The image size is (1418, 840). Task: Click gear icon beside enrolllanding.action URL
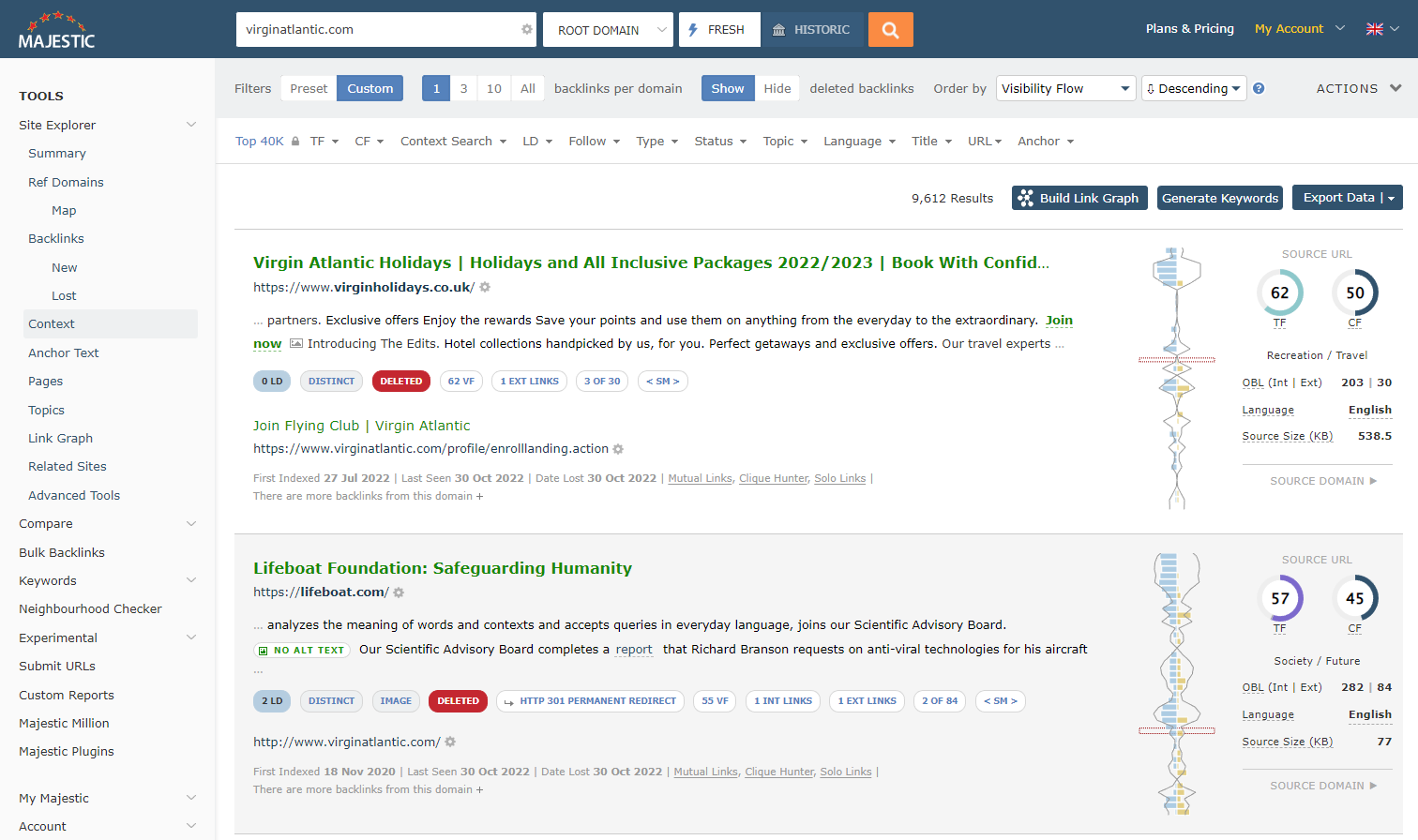tap(618, 449)
